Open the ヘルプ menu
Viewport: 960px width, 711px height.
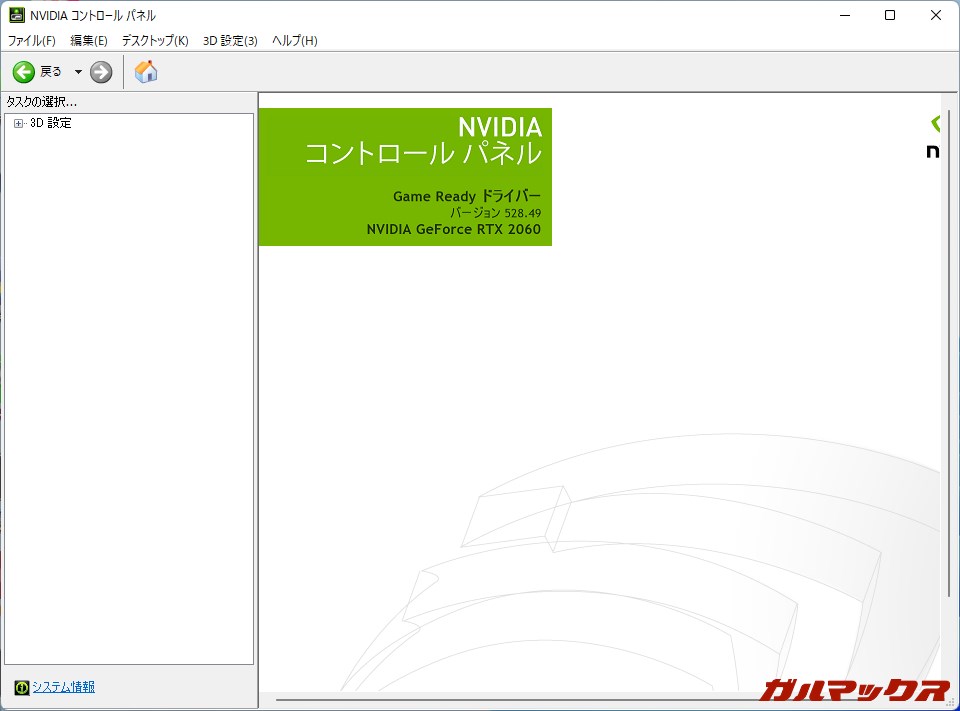293,40
